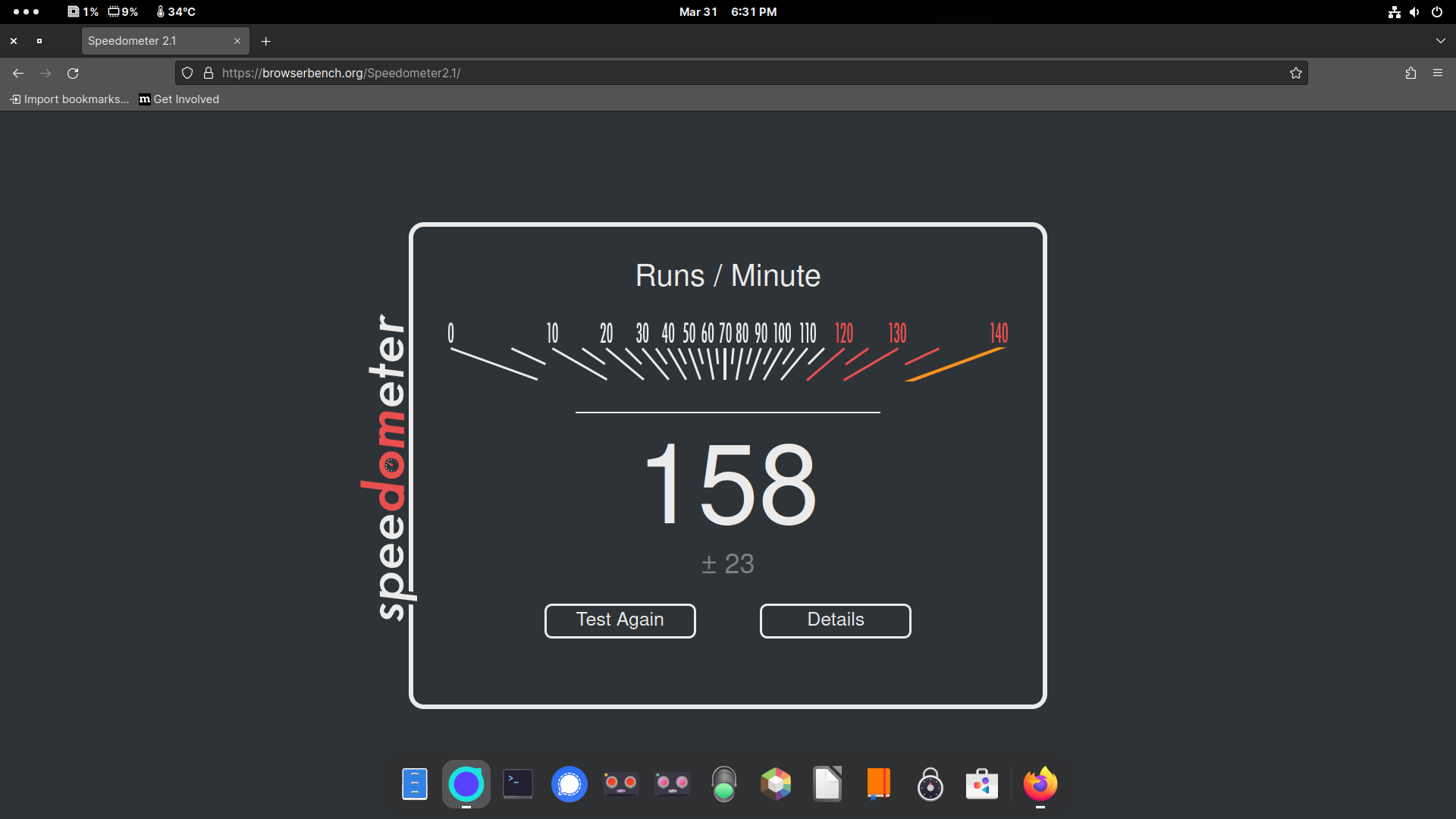This screenshot has width=1456, height=819.
Task: Go forward one page in history
Action: pos(45,73)
